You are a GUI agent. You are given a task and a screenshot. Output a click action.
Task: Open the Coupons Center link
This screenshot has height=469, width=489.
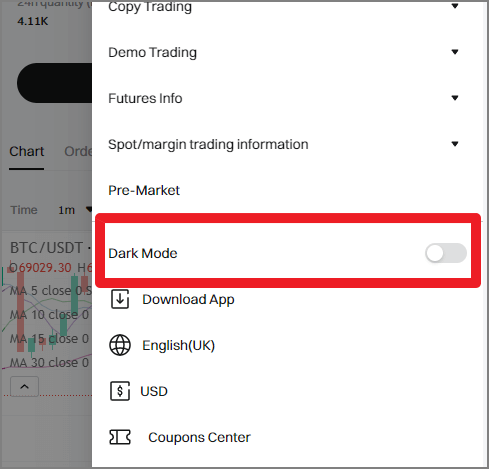(199, 437)
